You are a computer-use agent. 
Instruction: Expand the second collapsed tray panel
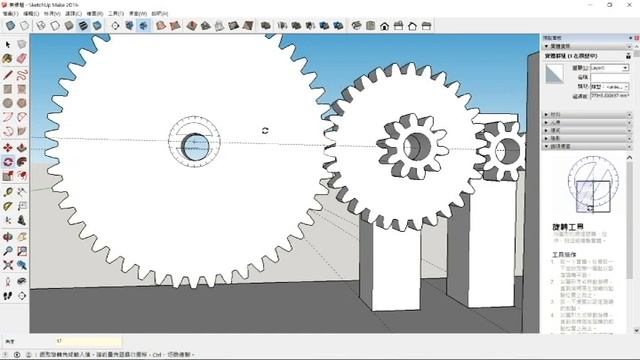pyautogui.click(x=586, y=122)
